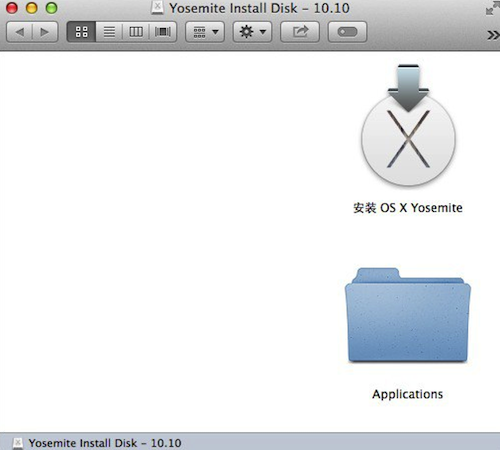500x450 pixels.
Task: Switch to column view
Action: pos(136,32)
